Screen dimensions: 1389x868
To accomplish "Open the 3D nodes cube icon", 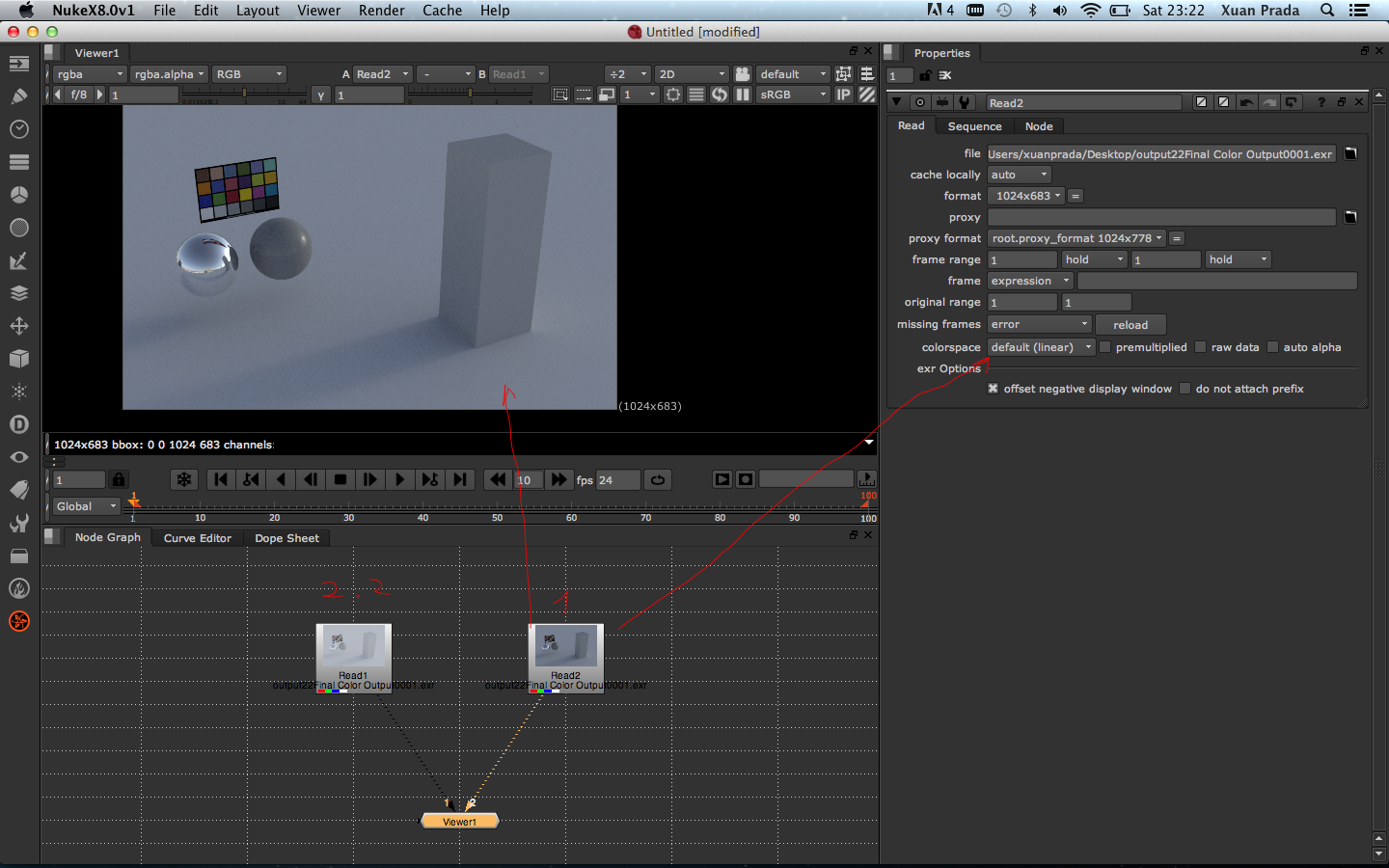I will click(18, 359).
